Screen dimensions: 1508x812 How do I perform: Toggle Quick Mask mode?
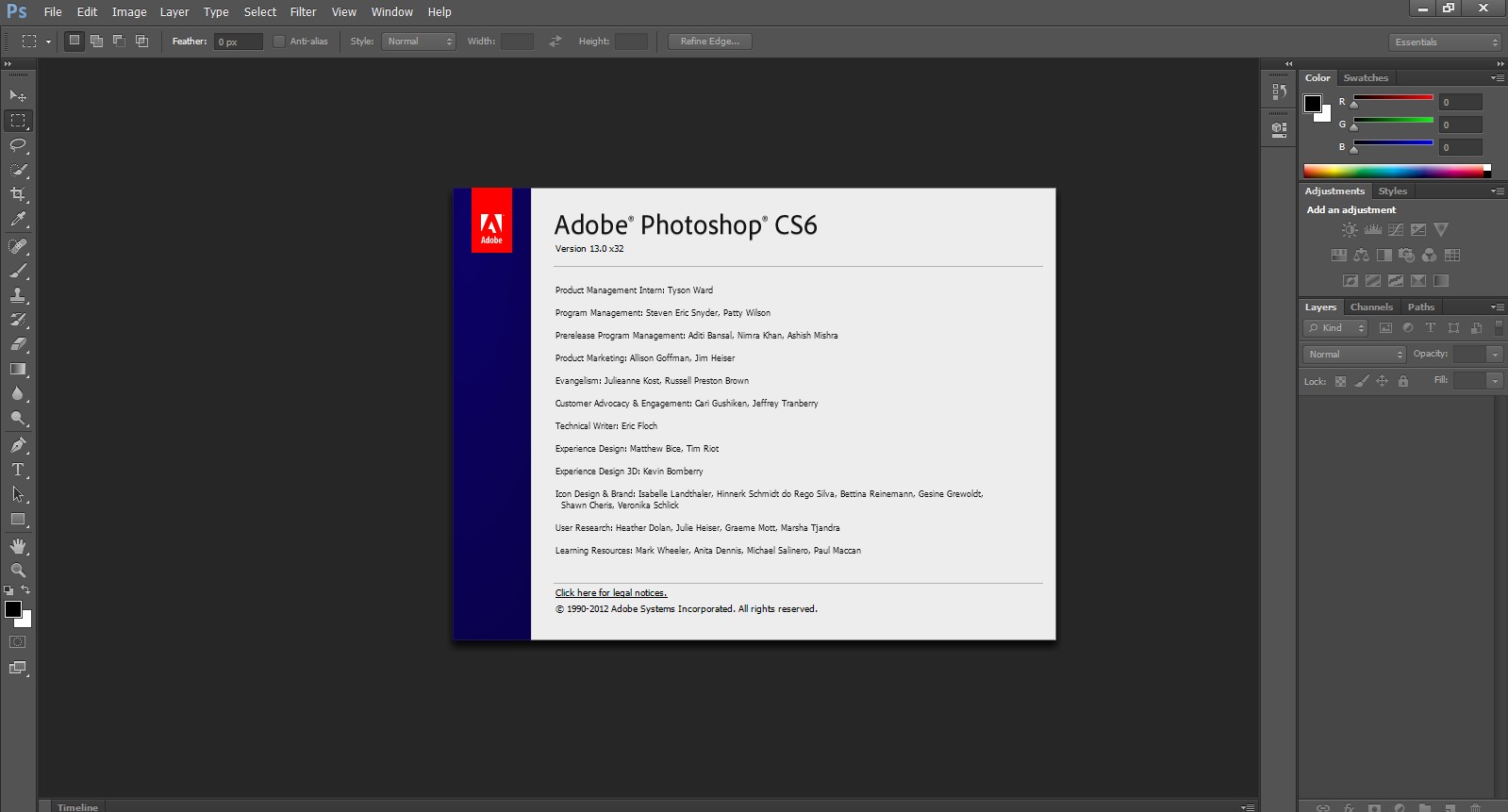(x=18, y=642)
